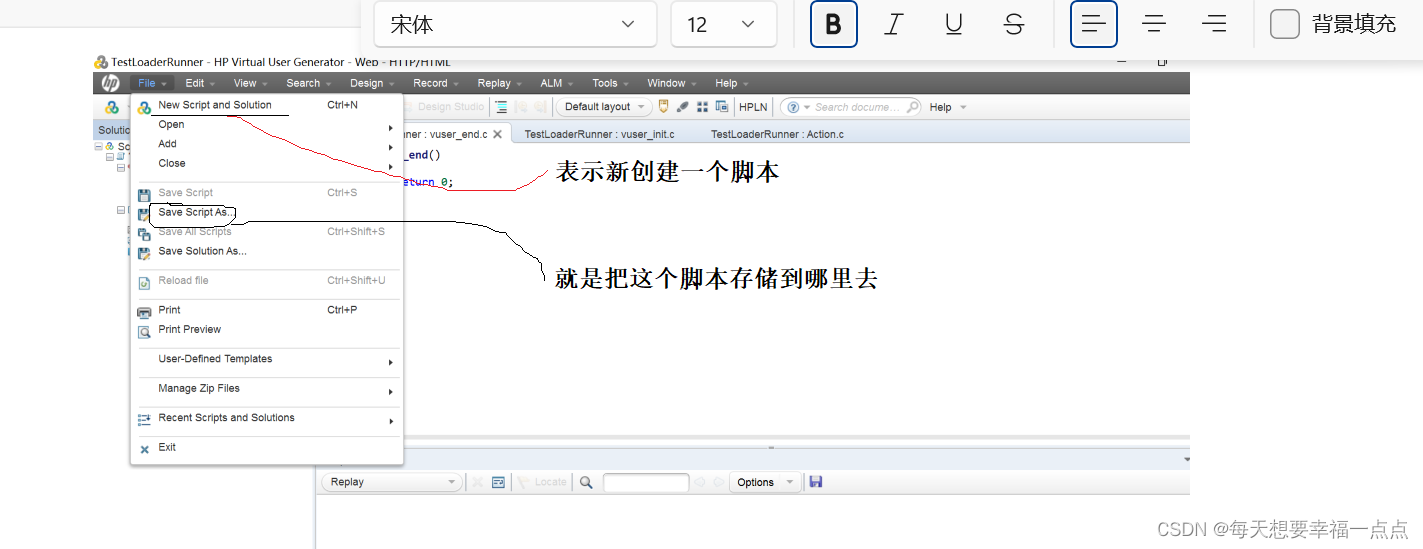Click the HP logo icon
The height and width of the screenshot is (549, 1423).
pos(111,83)
